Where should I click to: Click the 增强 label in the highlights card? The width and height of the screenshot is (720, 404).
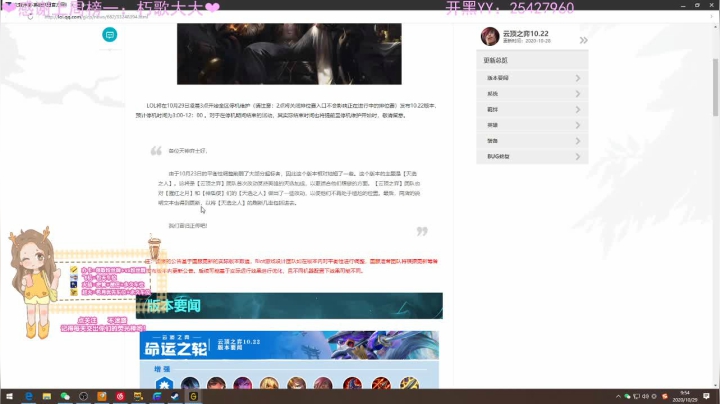(x=162, y=369)
